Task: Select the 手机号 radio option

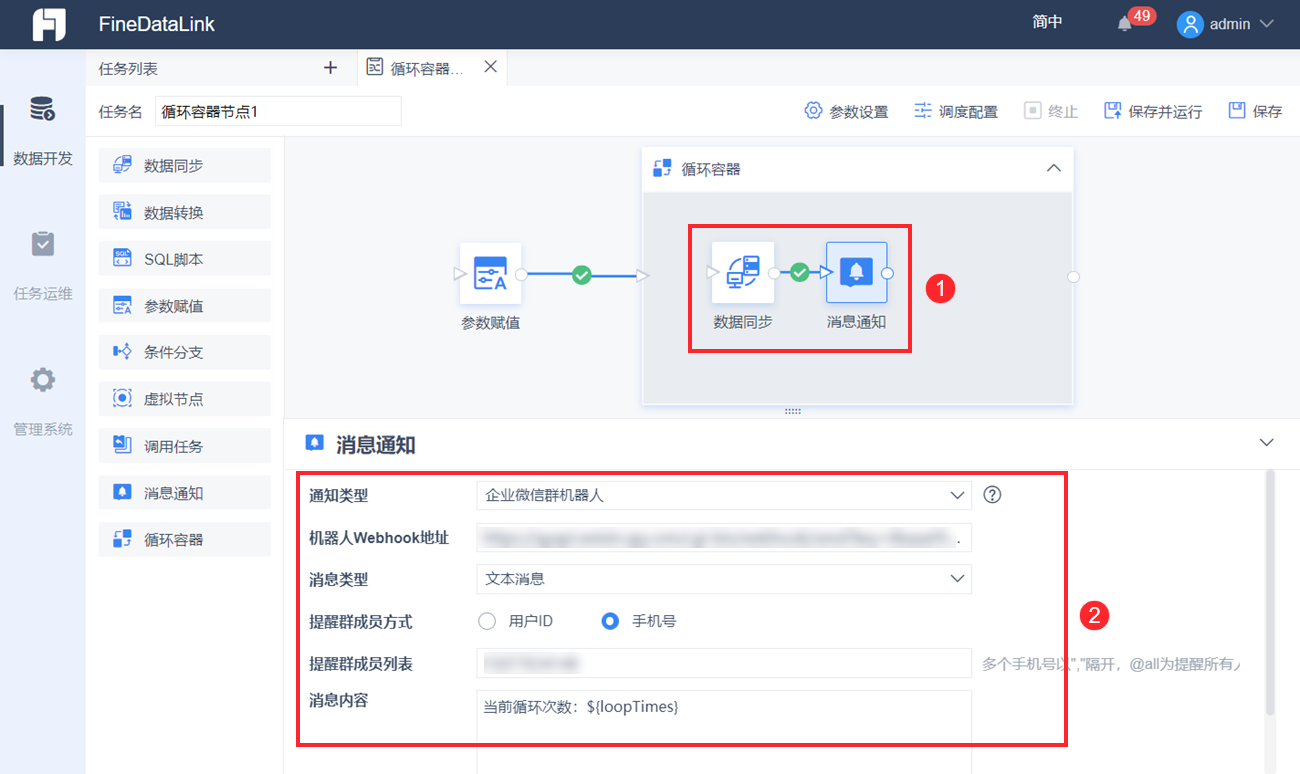Action: (610, 621)
